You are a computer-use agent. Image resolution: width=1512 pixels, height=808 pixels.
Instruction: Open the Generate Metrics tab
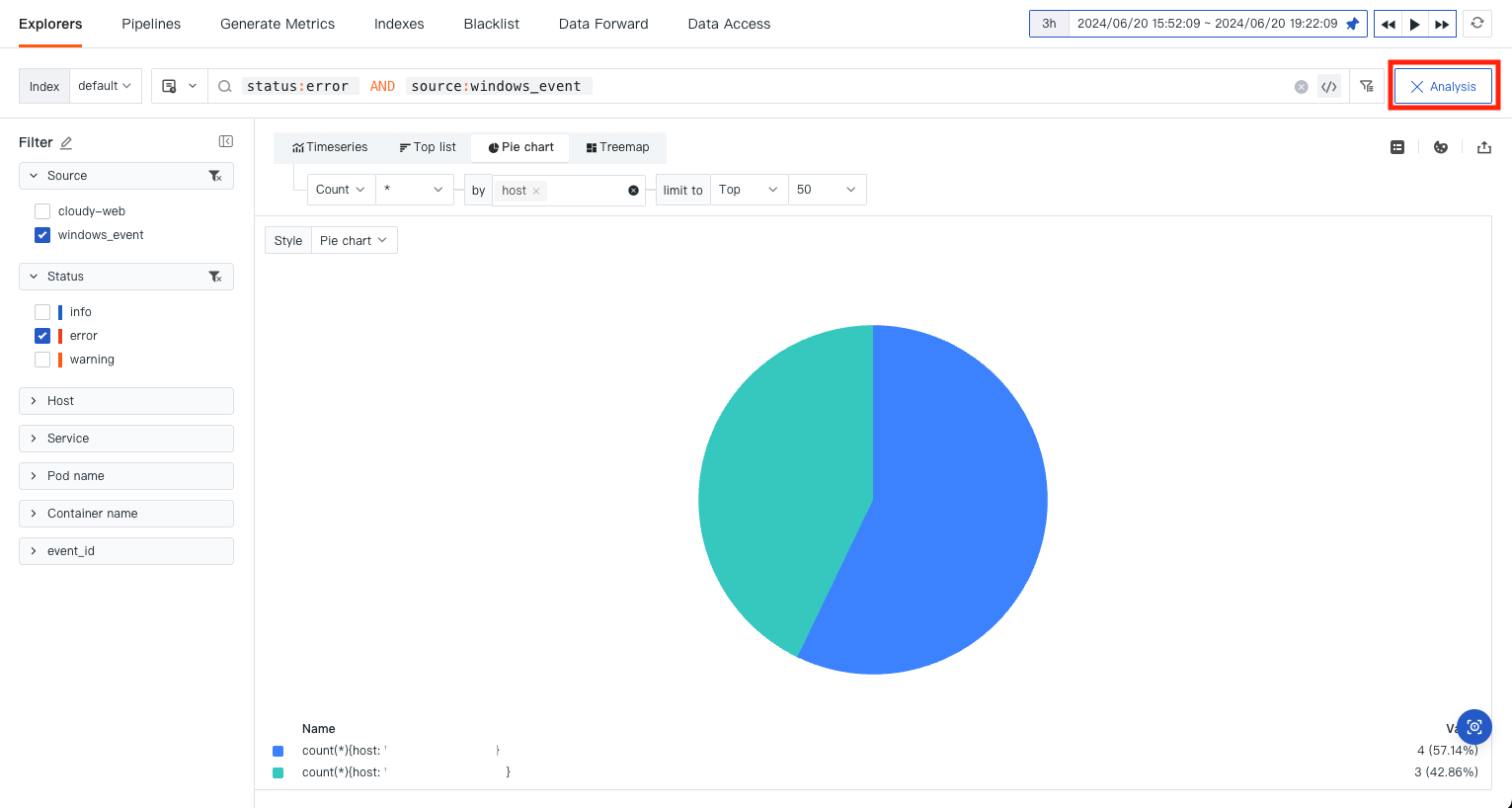point(278,24)
